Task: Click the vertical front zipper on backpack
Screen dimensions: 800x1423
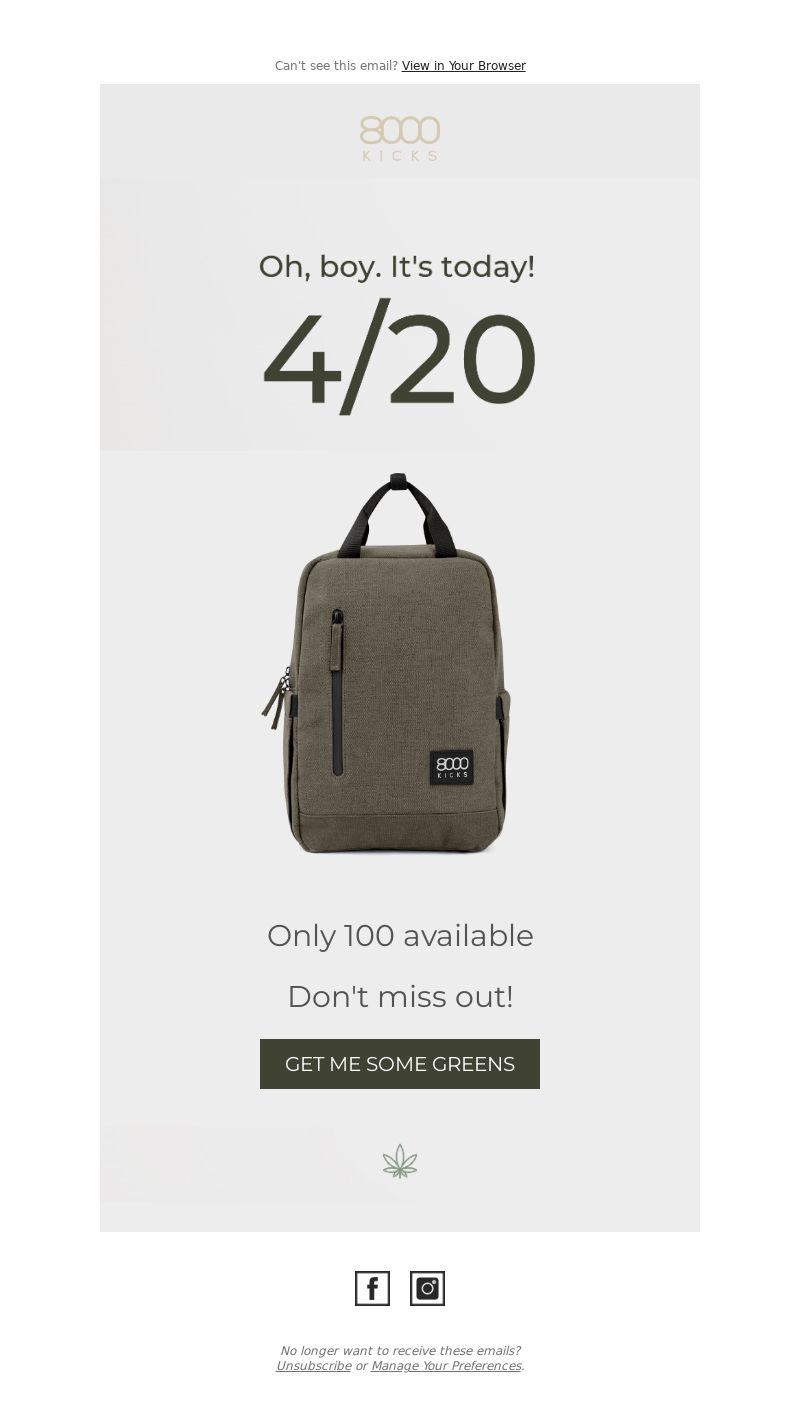Action: click(338, 692)
